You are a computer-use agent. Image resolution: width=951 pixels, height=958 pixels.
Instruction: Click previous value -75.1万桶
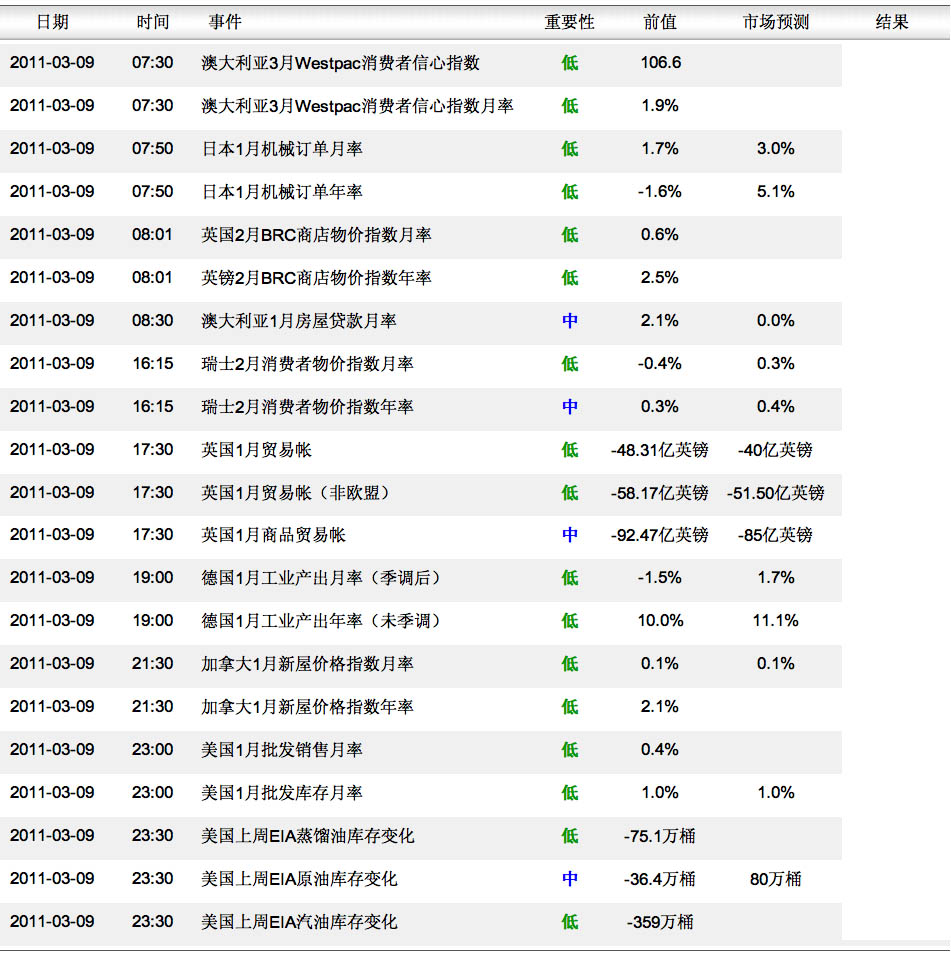(660, 836)
